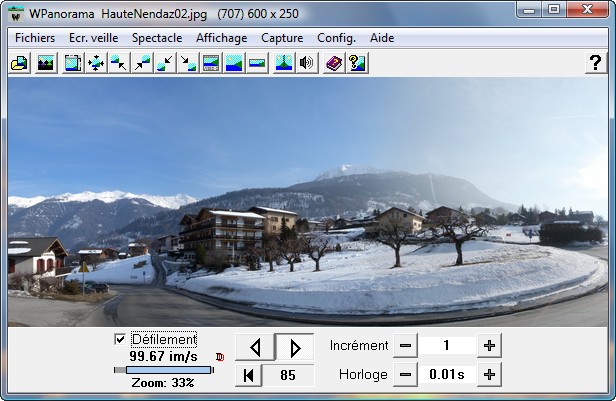Click the open file folder icon
Screen dimensions: 616x401
[19, 63]
